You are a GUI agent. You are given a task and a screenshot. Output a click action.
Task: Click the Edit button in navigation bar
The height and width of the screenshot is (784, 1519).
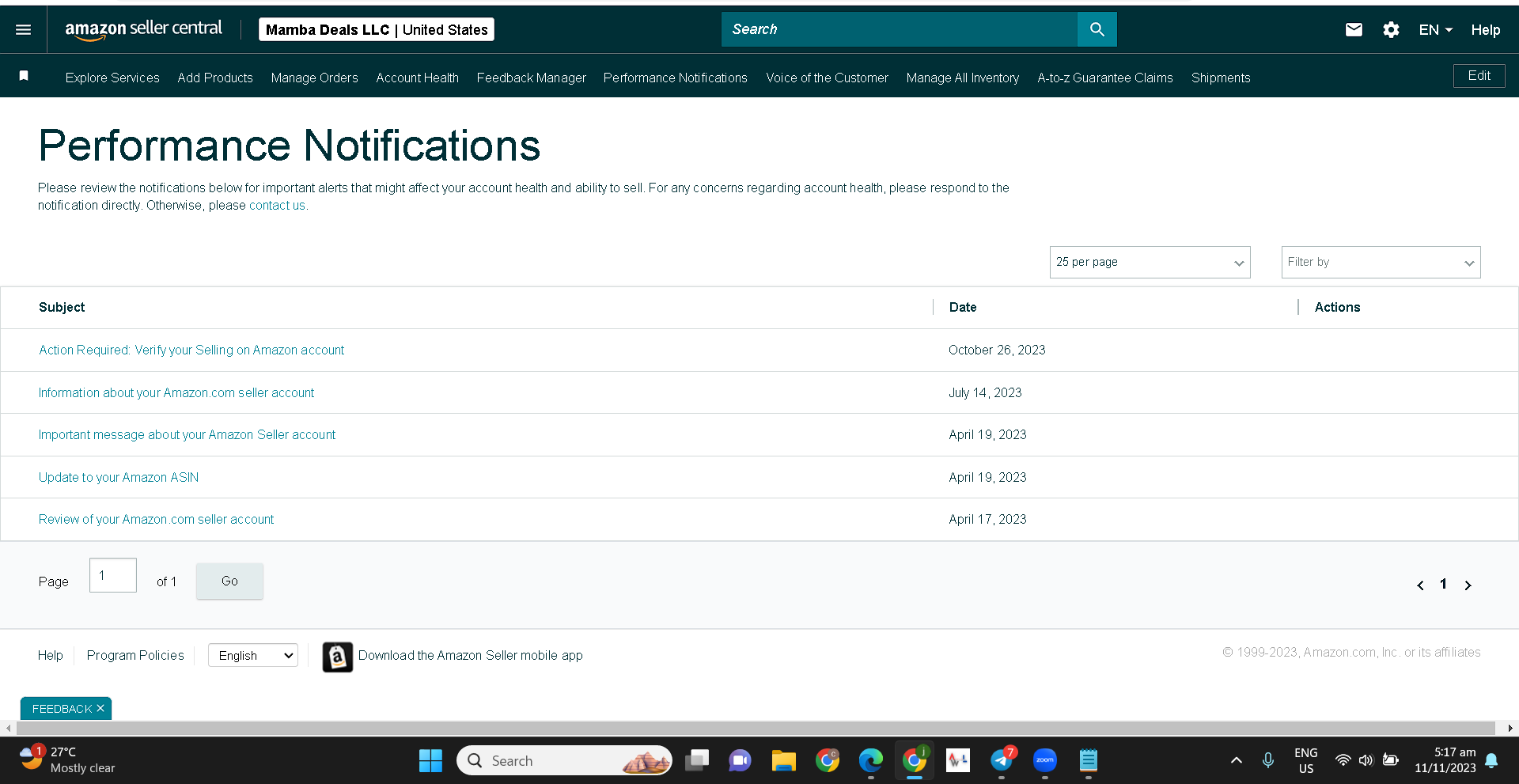point(1479,76)
